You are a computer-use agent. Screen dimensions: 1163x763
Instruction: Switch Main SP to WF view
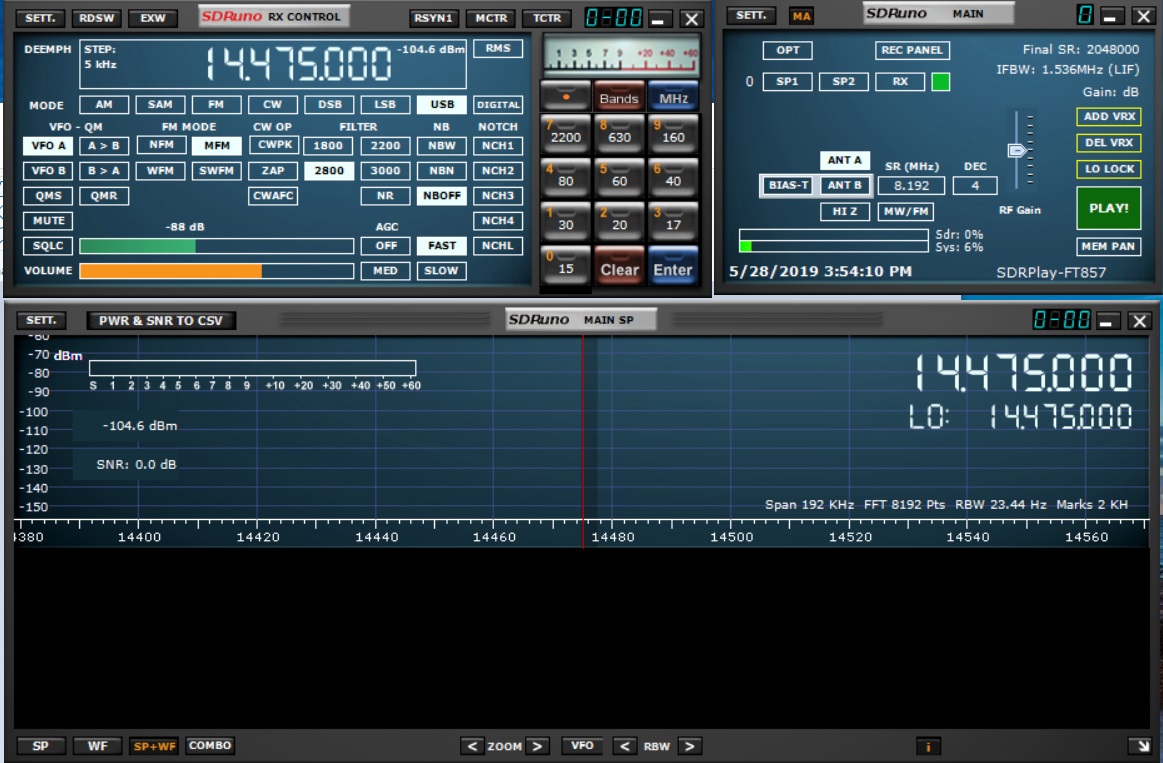coord(97,746)
